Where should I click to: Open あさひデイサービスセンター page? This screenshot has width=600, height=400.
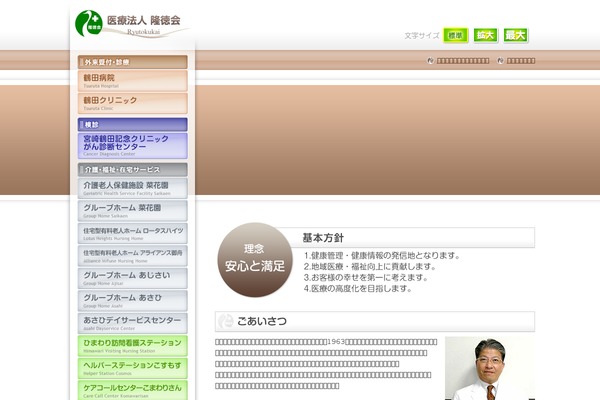coord(132,323)
